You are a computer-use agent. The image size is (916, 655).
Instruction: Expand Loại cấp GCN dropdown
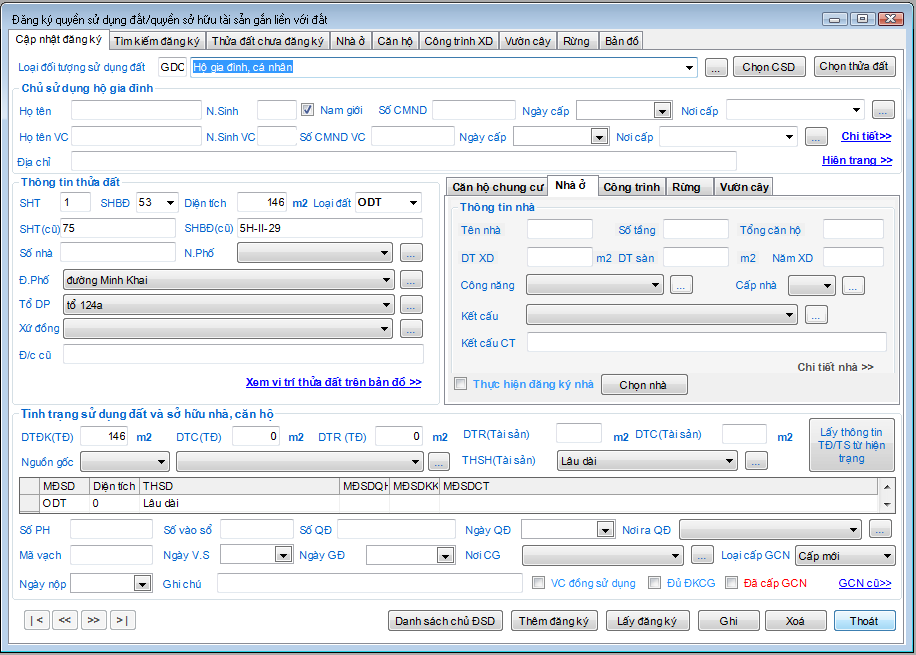886,556
